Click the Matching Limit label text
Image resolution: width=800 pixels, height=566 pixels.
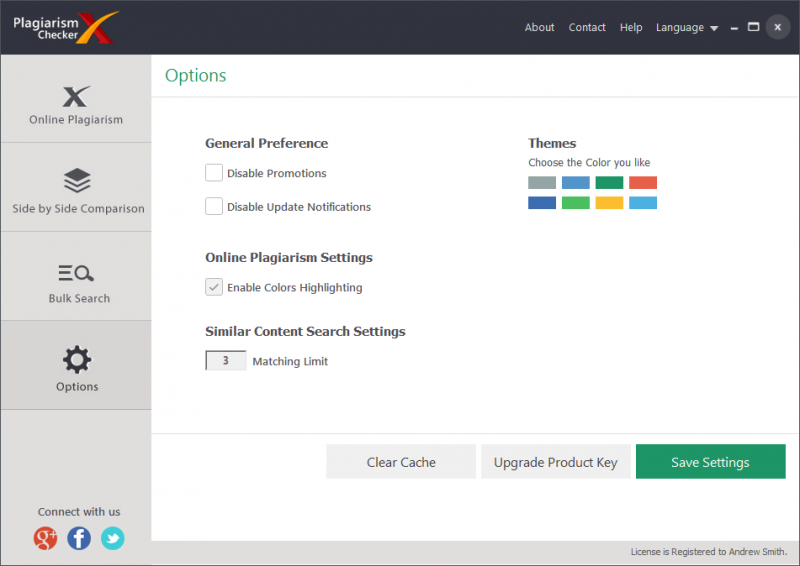click(x=290, y=361)
